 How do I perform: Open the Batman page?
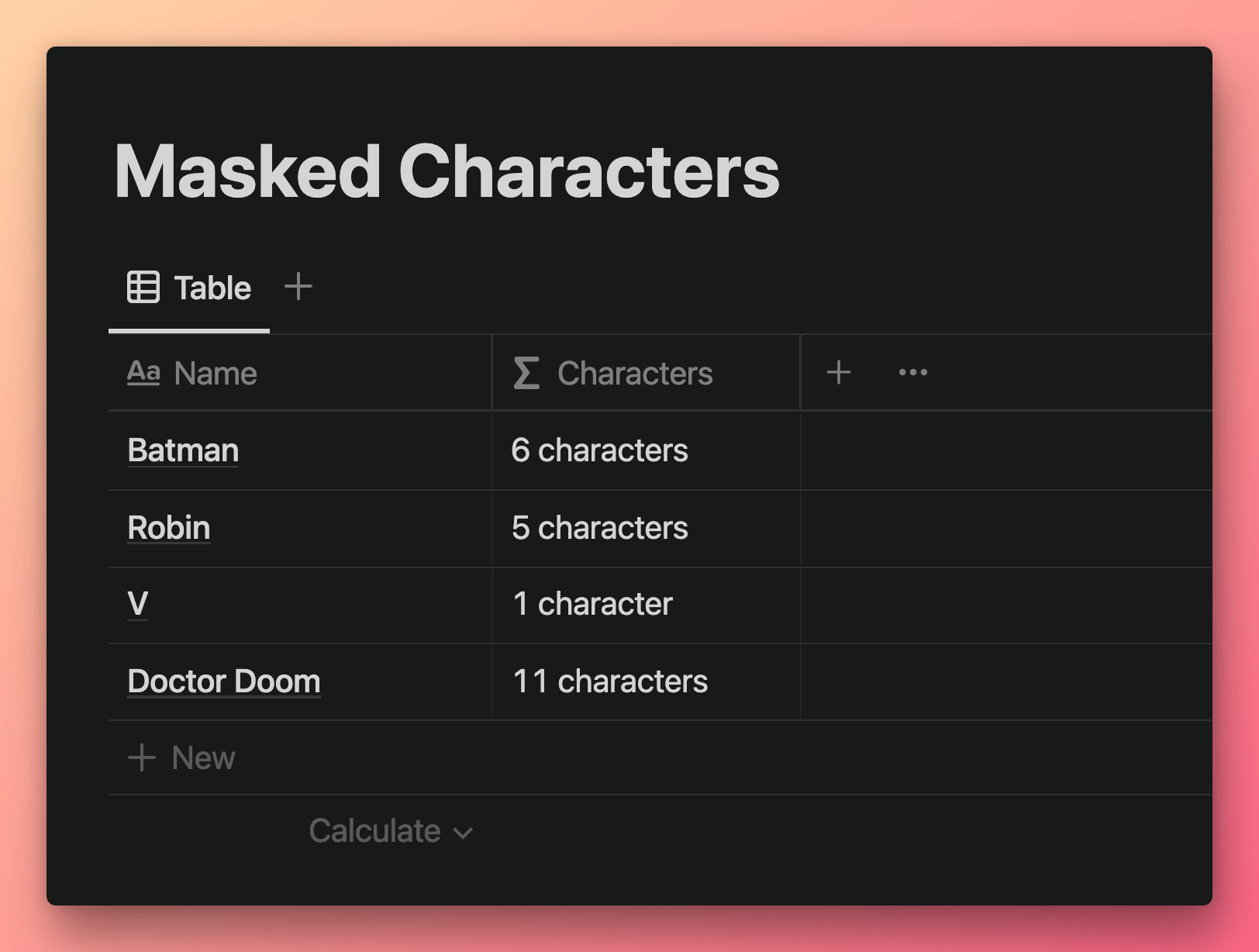click(183, 450)
